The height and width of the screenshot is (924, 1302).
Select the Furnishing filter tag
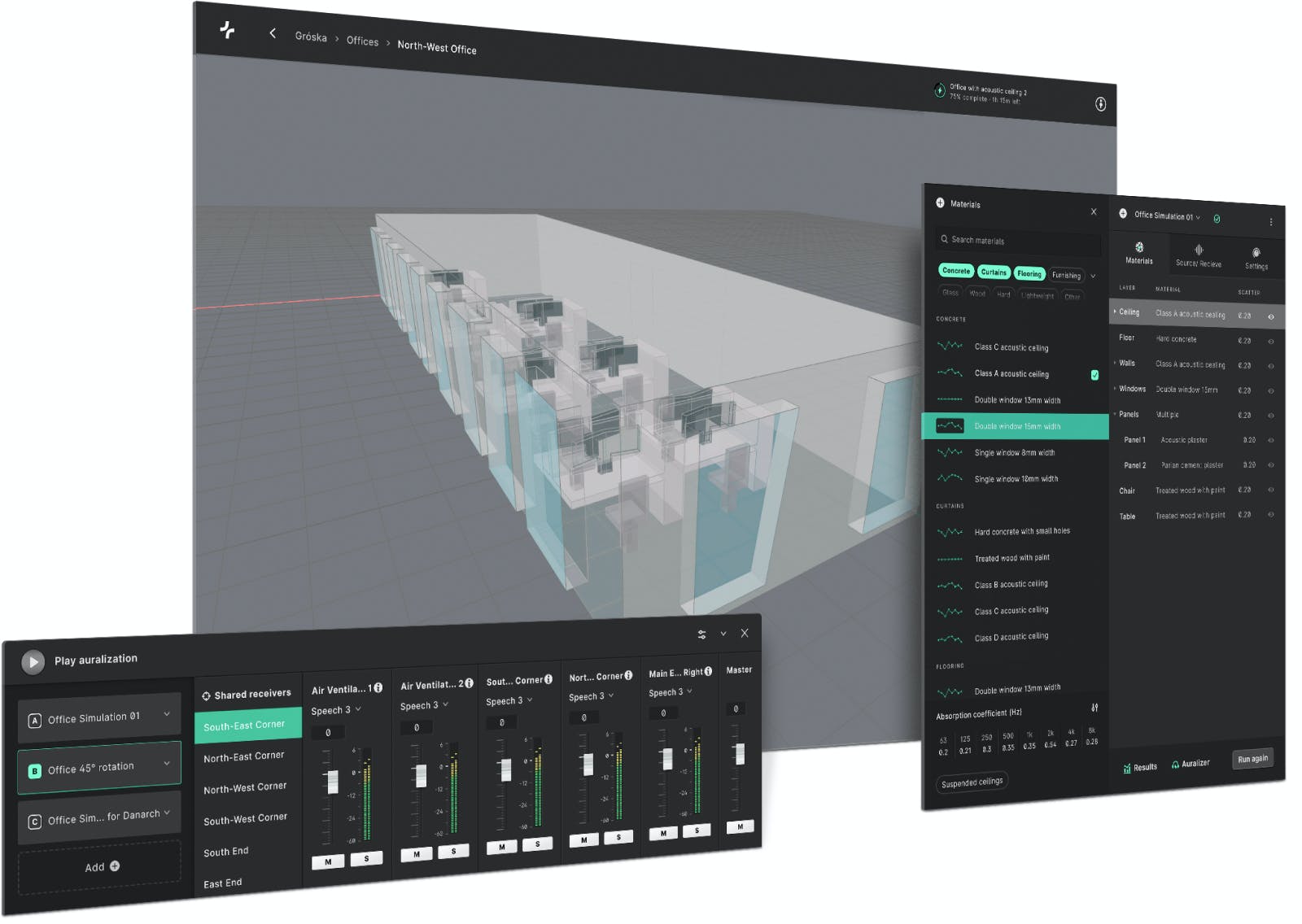click(1066, 275)
